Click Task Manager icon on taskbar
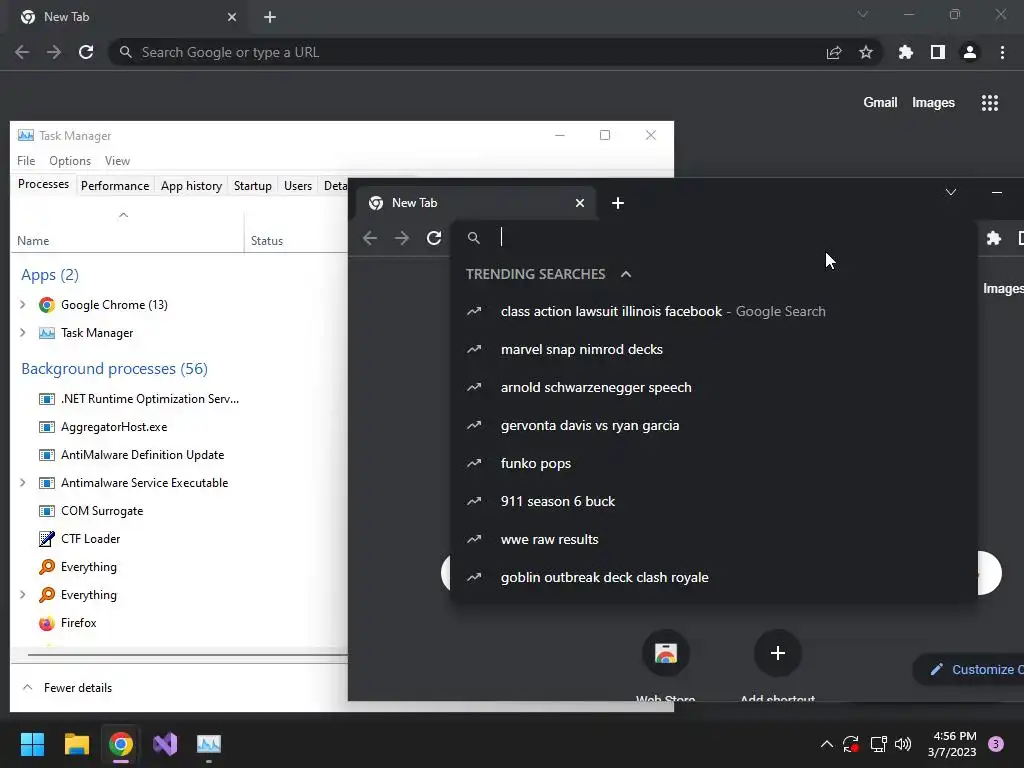The height and width of the screenshot is (768, 1024). 209,744
